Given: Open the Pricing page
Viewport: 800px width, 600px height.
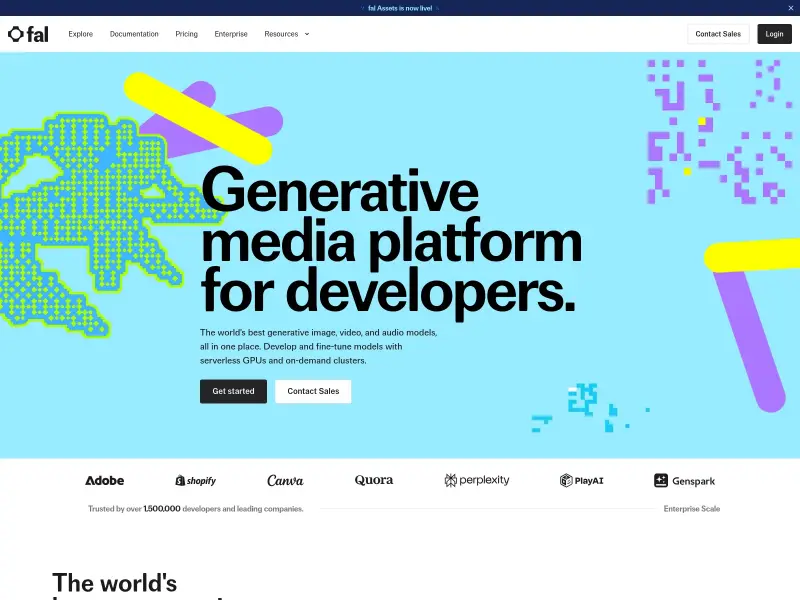Looking at the screenshot, I should pyautogui.click(x=186, y=34).
